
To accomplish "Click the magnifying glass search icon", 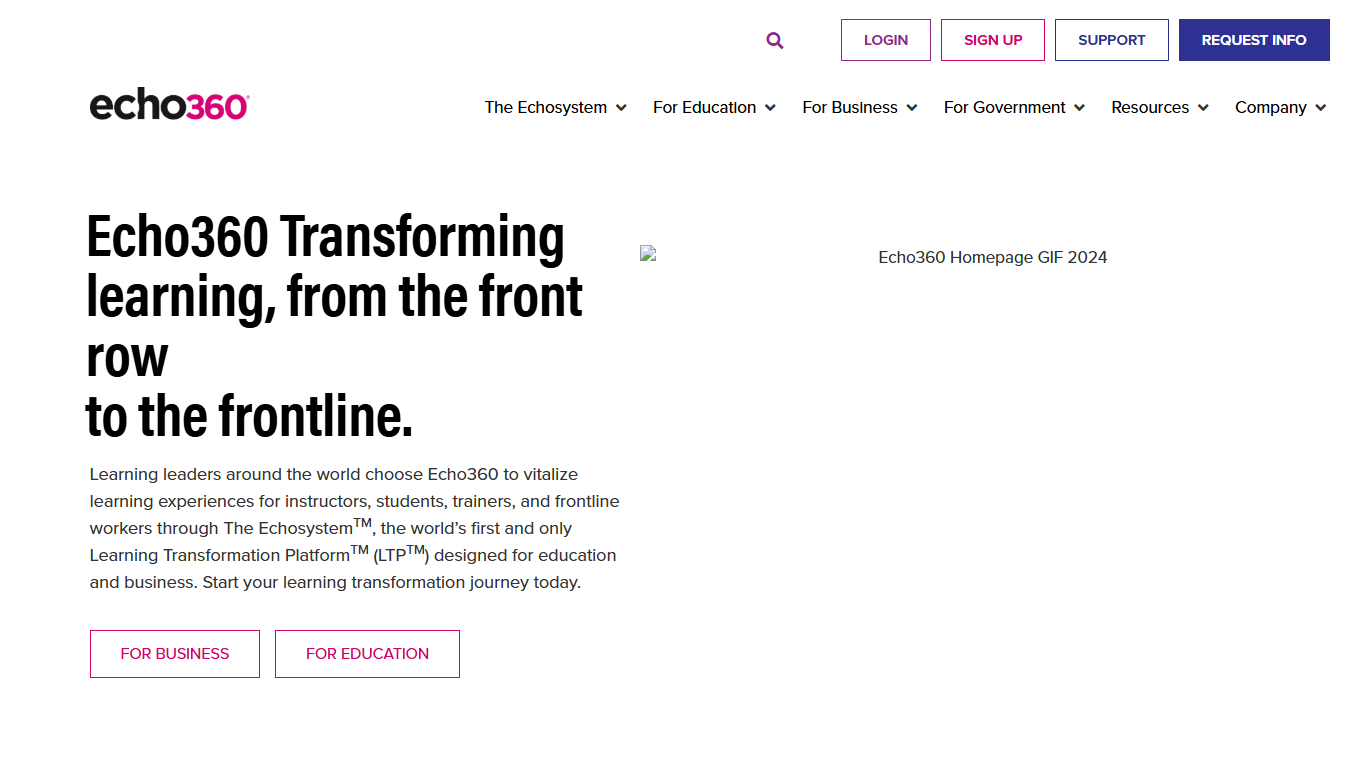I will click(x=775, y=41).
